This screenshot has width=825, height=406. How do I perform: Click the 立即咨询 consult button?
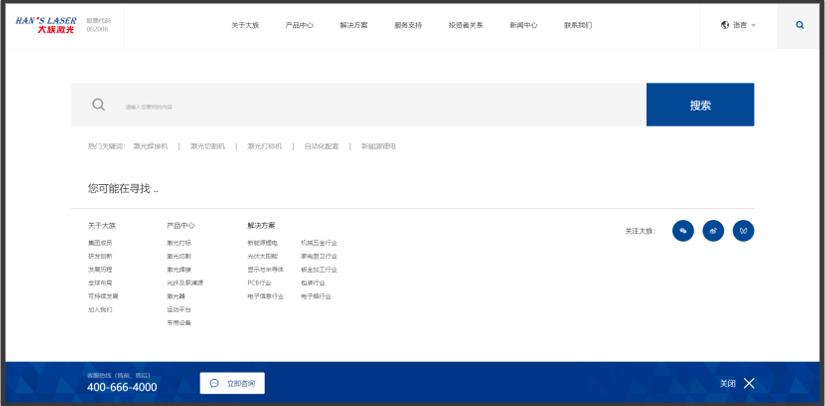tap(232, 383)
